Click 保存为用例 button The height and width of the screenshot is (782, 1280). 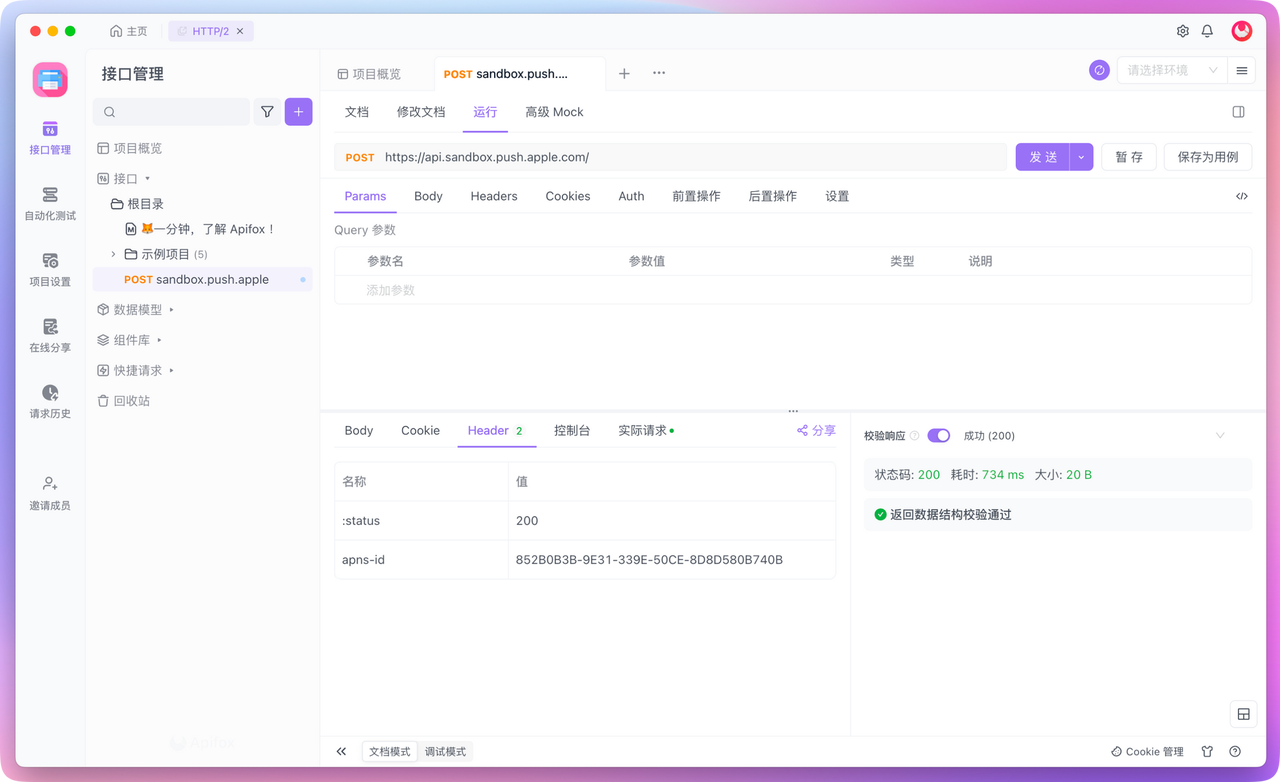click(1208, 157)
